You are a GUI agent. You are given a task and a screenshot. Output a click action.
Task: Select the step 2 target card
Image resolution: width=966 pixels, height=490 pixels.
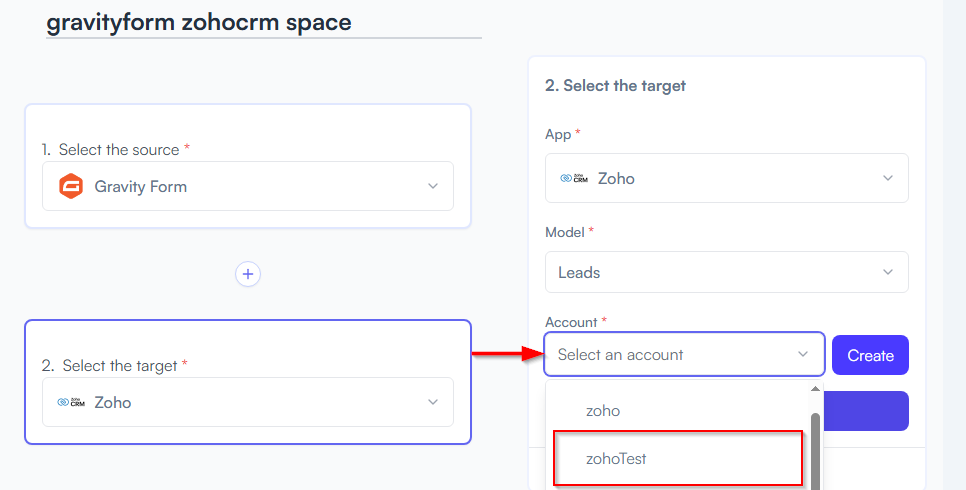click(x=248, y=382)
